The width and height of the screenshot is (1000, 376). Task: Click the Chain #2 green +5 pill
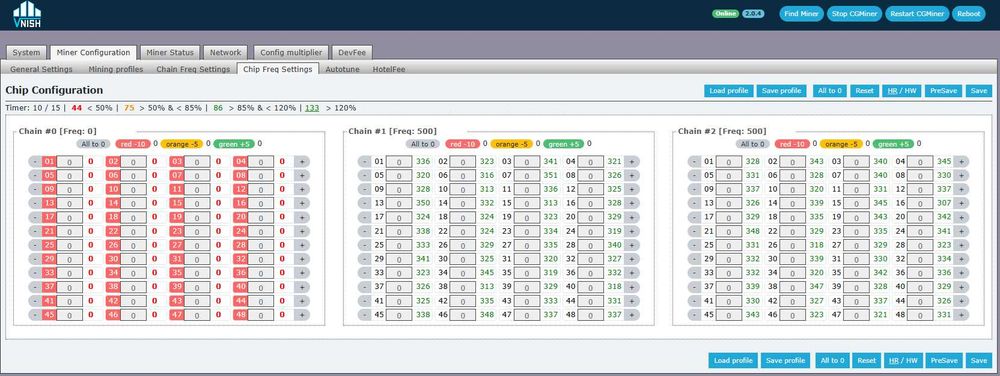(x=893, y=144)
